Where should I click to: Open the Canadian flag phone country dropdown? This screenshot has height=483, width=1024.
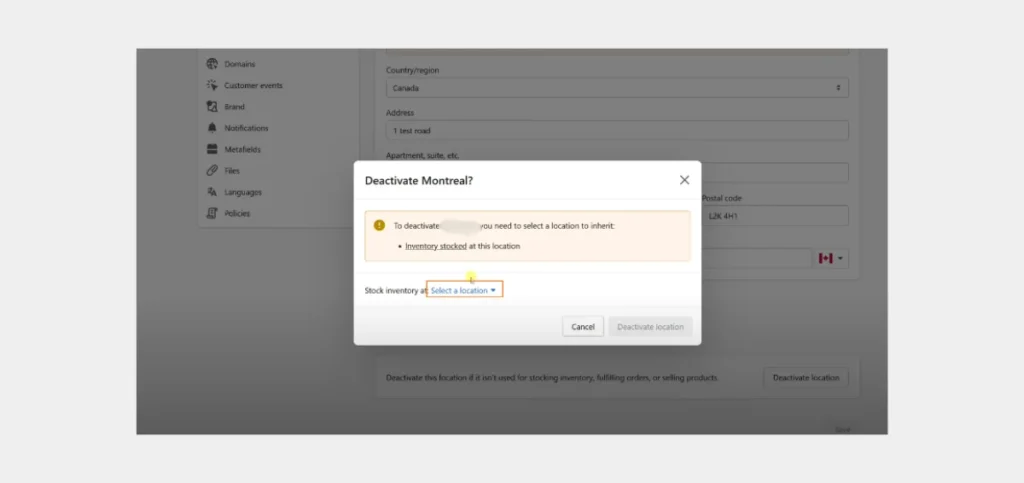pos(831,258)
